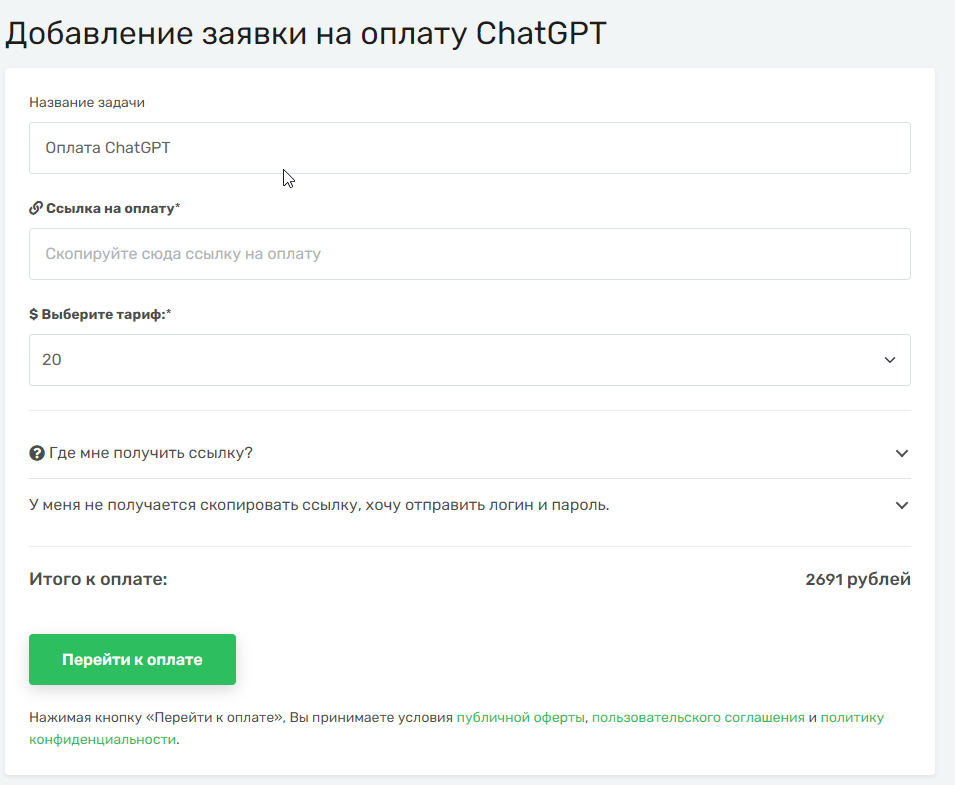Click the "Ссылка на оплату" label text

(110, 208)
